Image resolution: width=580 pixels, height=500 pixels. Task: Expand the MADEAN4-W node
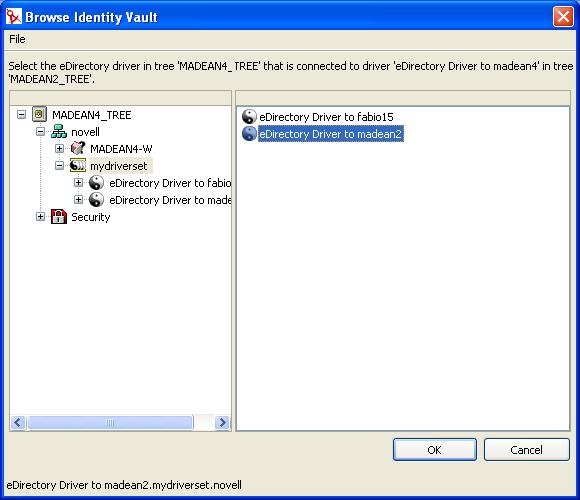tap(59, 149)
